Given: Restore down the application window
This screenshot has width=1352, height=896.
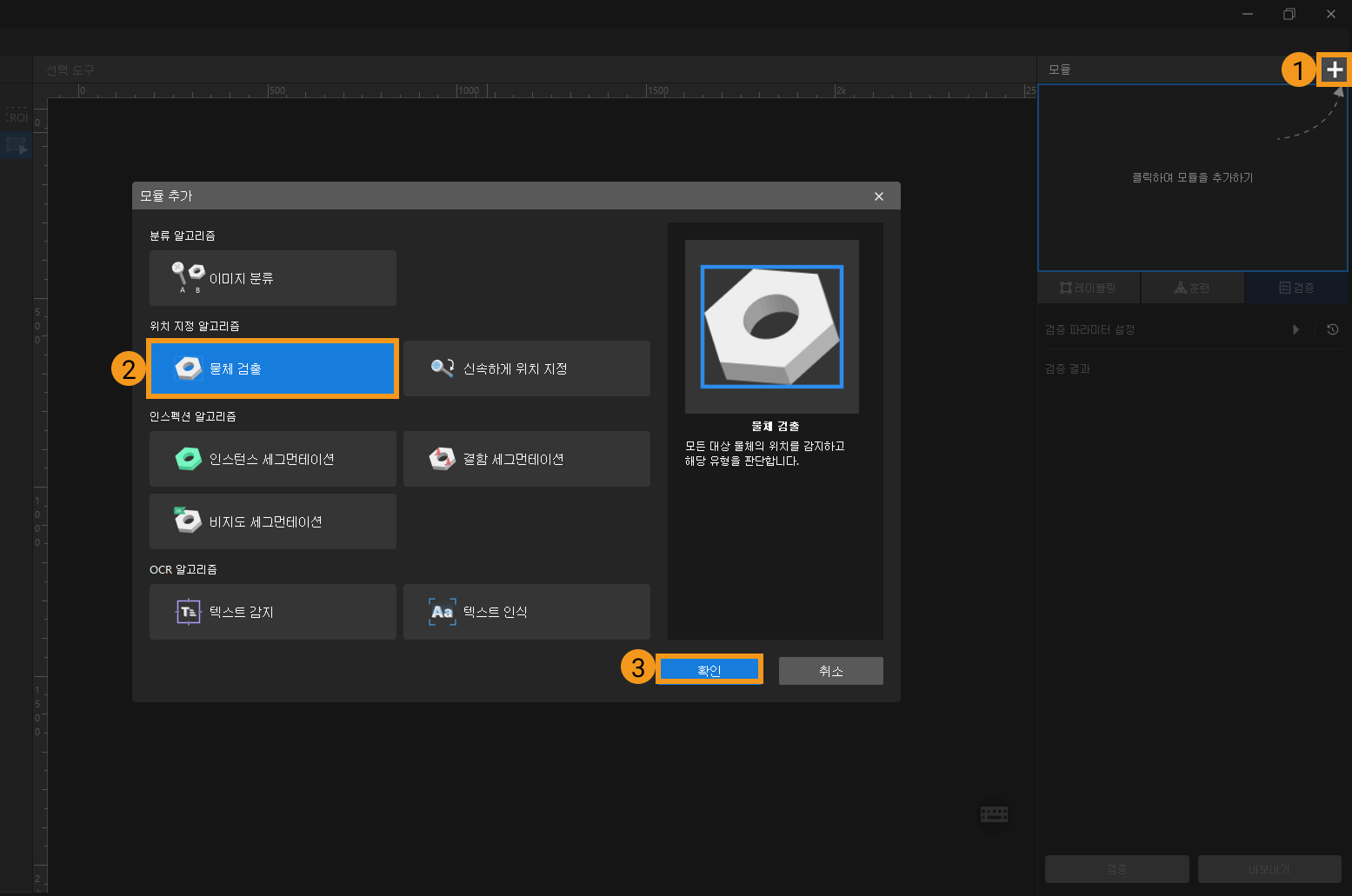Looking at the screenshot, I should coord(1289,14).
